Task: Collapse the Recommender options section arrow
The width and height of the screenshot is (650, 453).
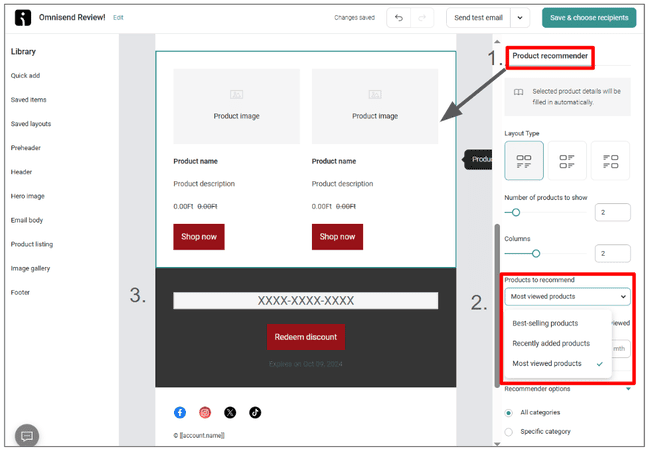Action: pyautogui.click(x=628, y=389)
